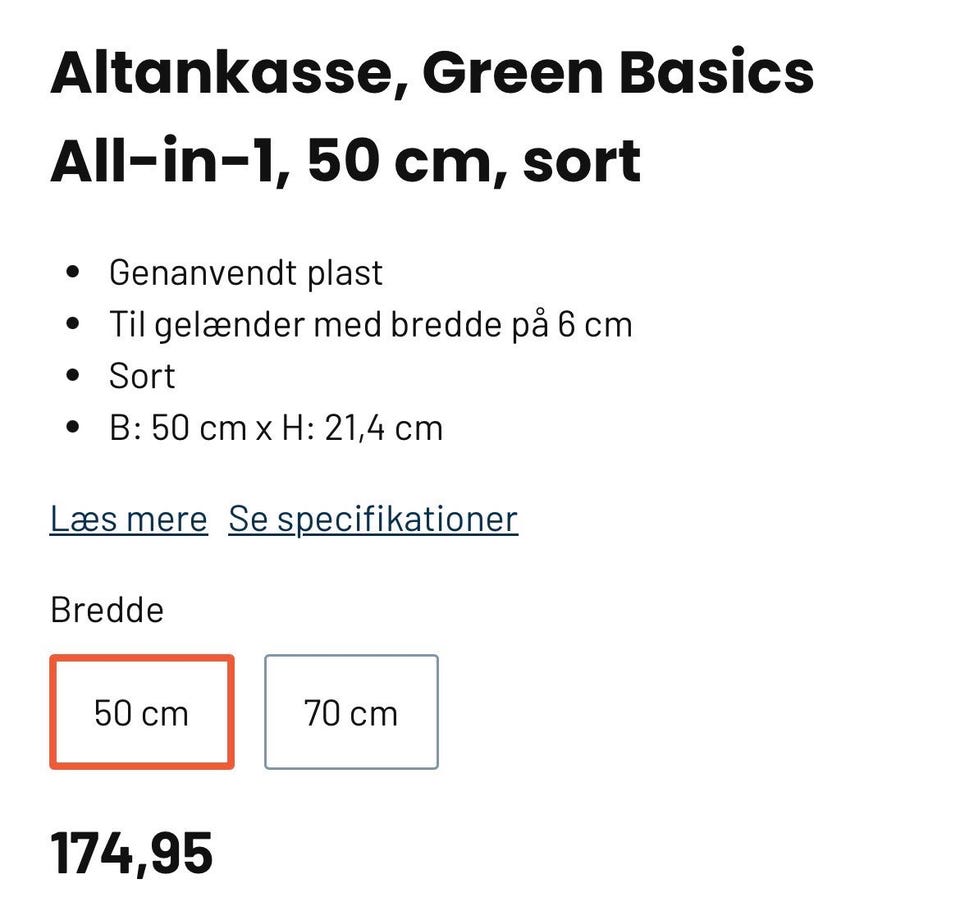Click the price 174,95
960x902 pixels.
coord(131,853)
